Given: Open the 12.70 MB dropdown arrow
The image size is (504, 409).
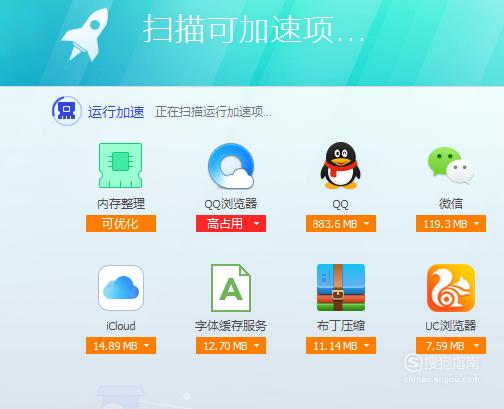Looking at the screenshot, I should [257, 346].
